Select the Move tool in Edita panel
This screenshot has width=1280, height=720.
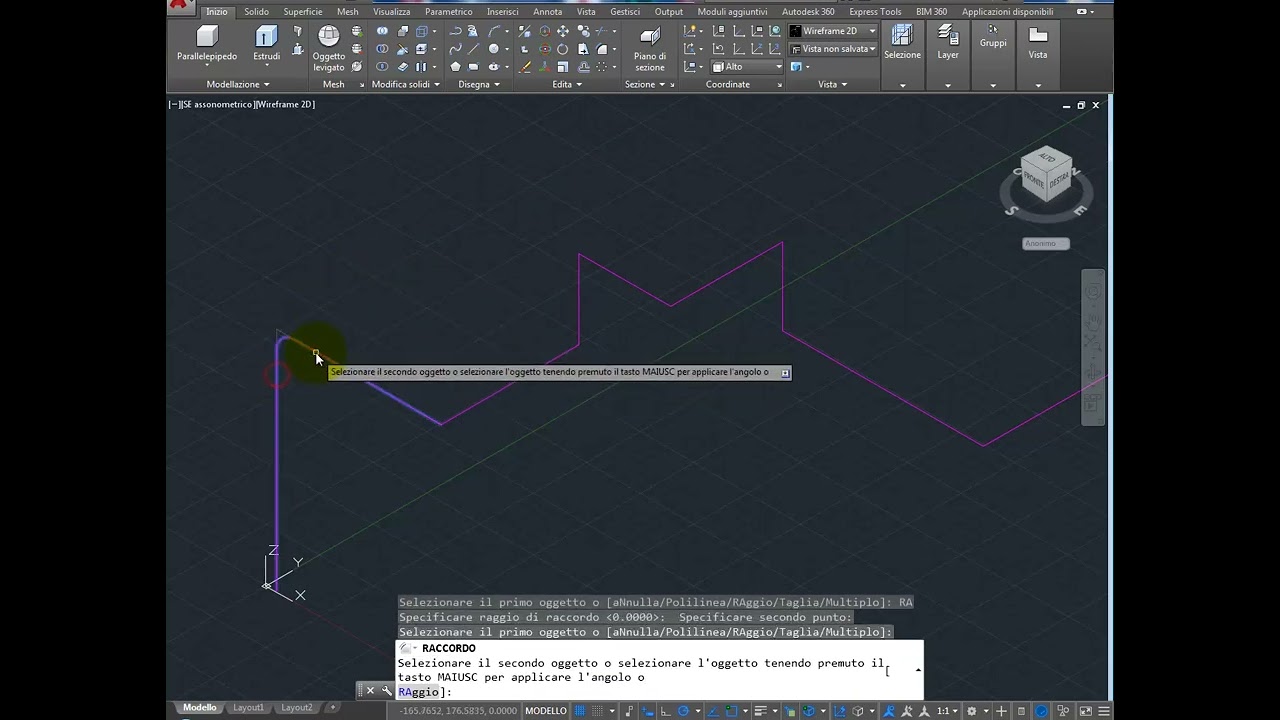coord(563,31)
